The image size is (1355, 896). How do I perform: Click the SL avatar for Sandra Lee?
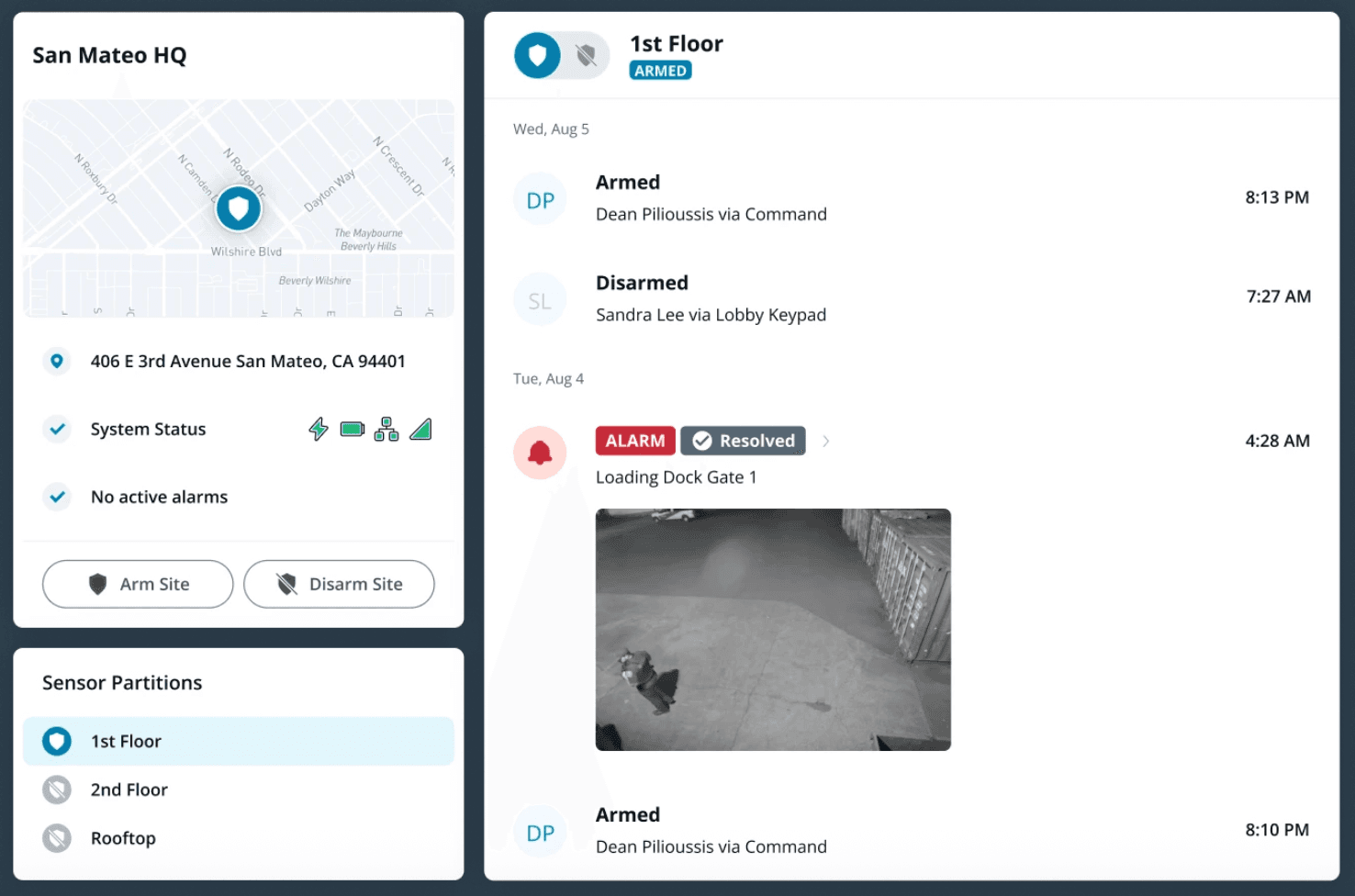(540, 301)
